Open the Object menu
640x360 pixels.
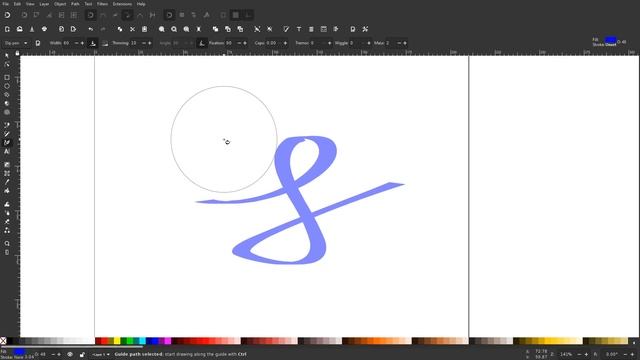(60, 4)
